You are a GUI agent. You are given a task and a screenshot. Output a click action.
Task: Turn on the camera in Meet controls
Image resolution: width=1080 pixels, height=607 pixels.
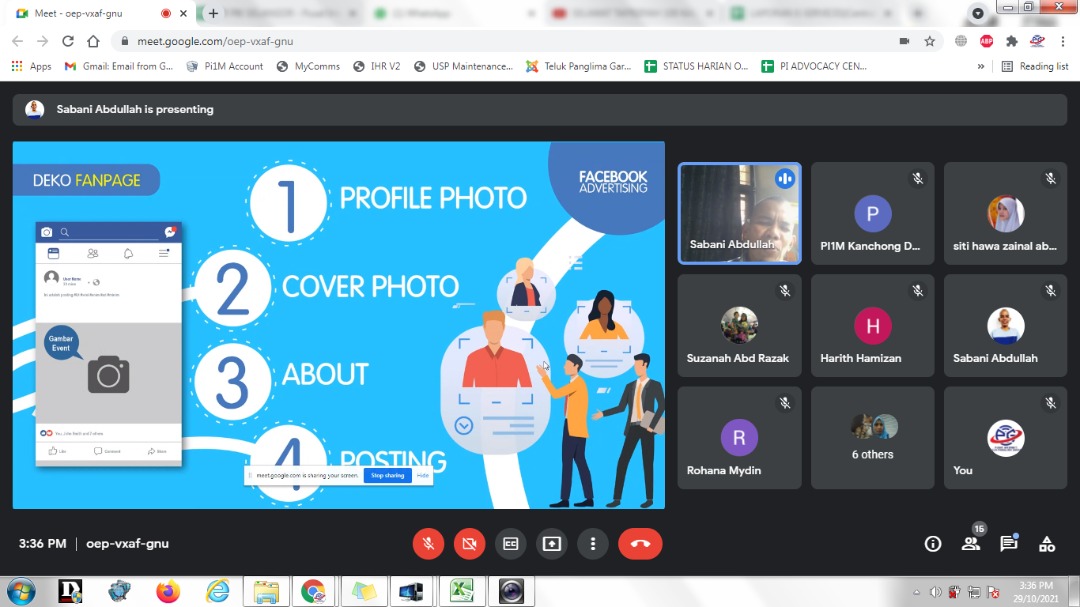[x=469, y=544]
